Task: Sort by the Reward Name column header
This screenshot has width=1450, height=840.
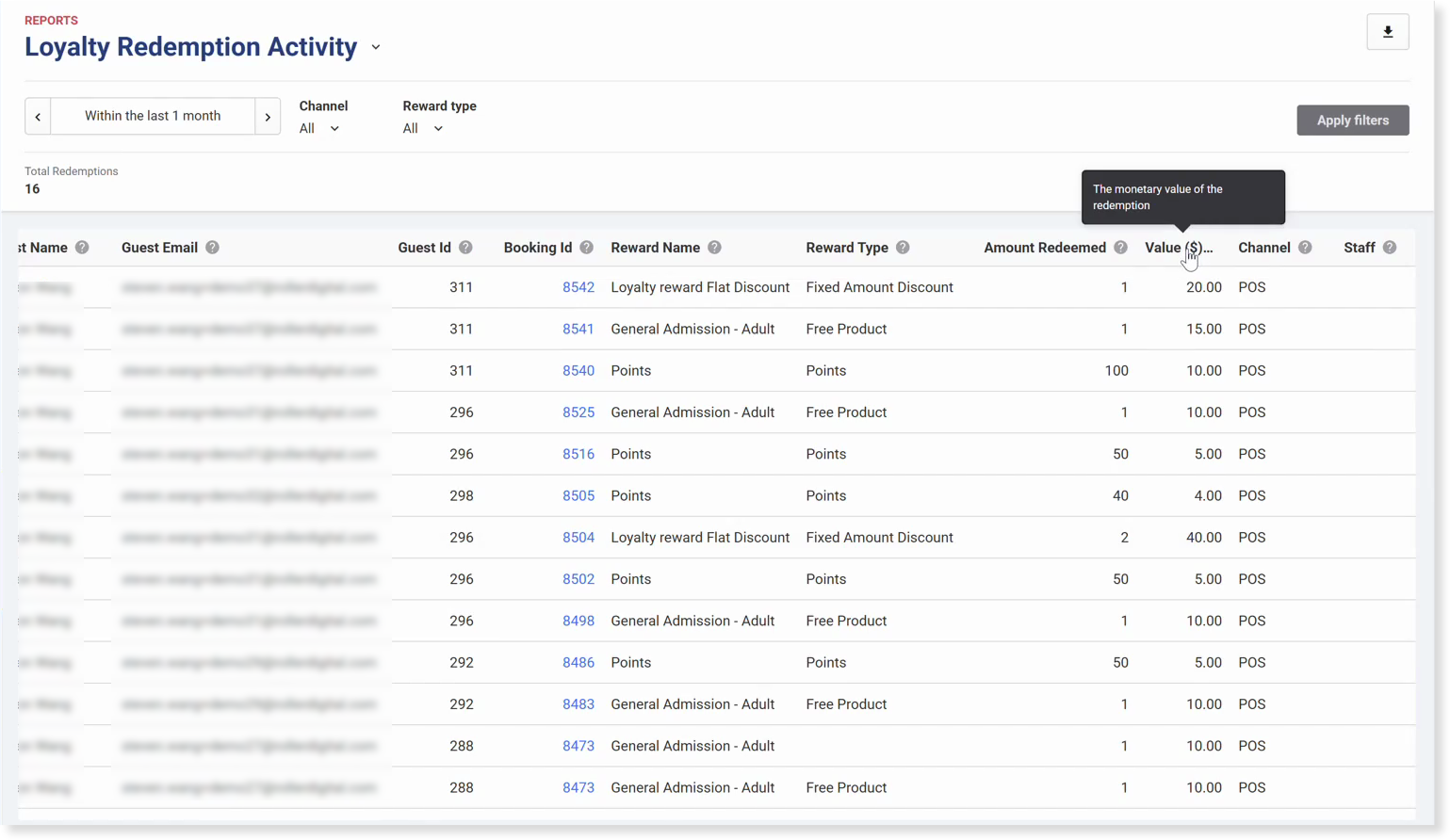Action: pyautogui.click(x=655, y=248)
